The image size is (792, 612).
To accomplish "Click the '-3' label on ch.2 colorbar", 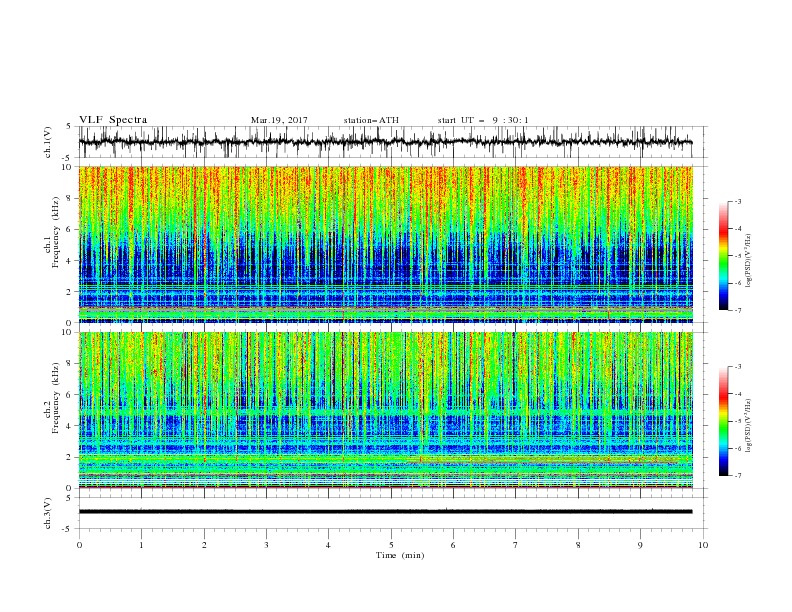I will 737,367.
